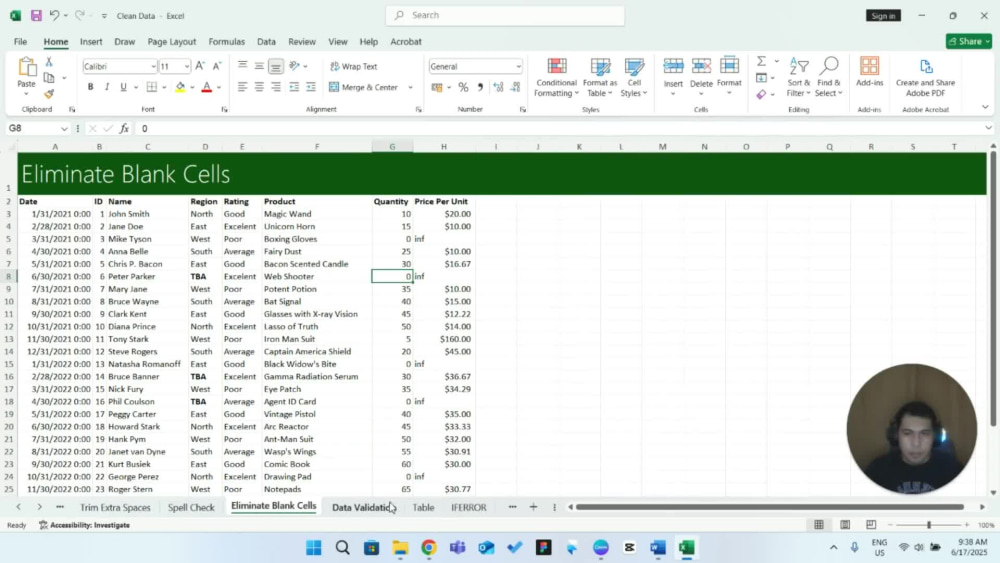Viewport: 1000px width, 563px height.
Task: Increase font size with the larger A
Action: click(200, 66)
